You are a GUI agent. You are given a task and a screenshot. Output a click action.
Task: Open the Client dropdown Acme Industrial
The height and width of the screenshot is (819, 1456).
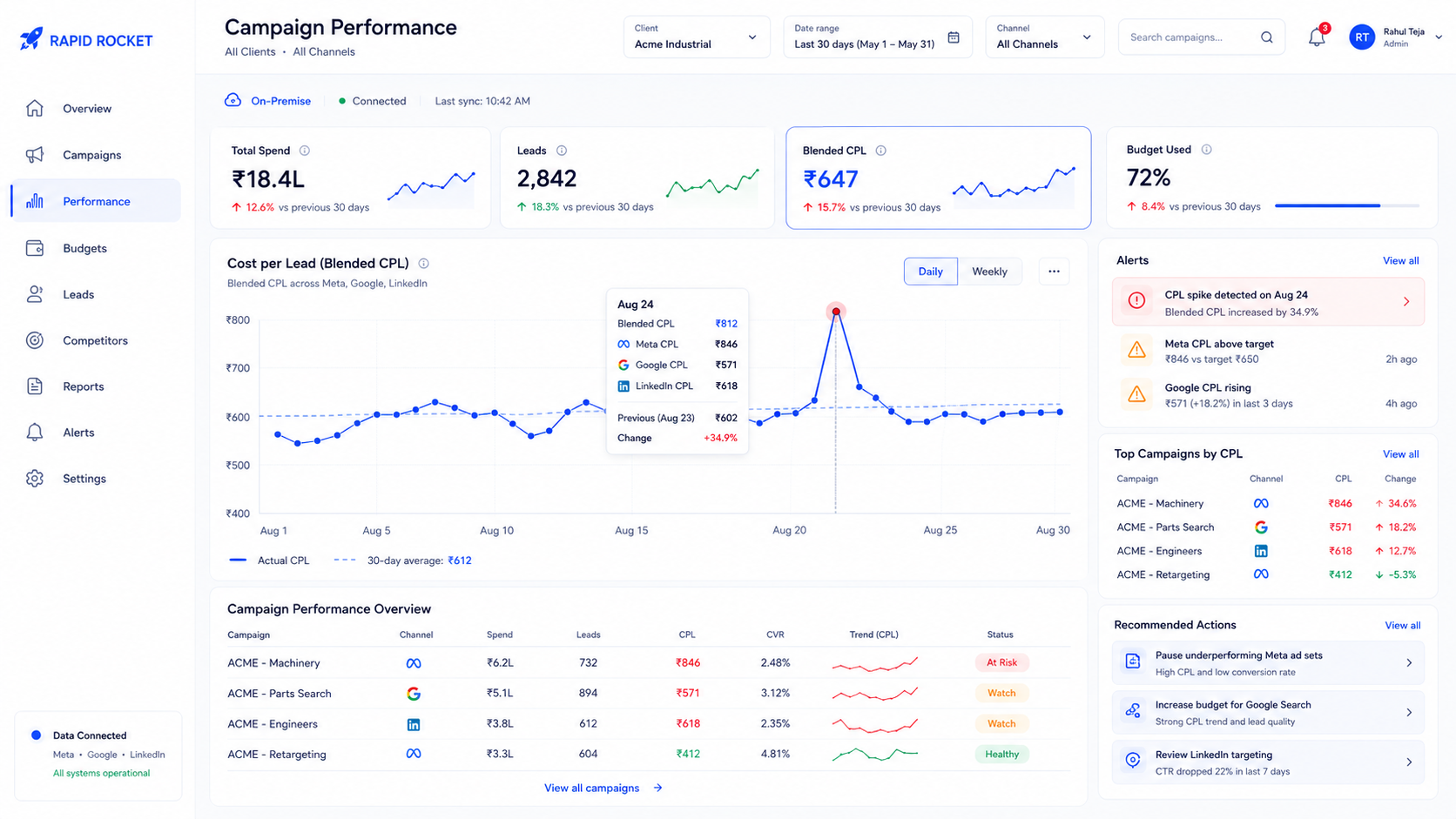[x=697, y=37]
